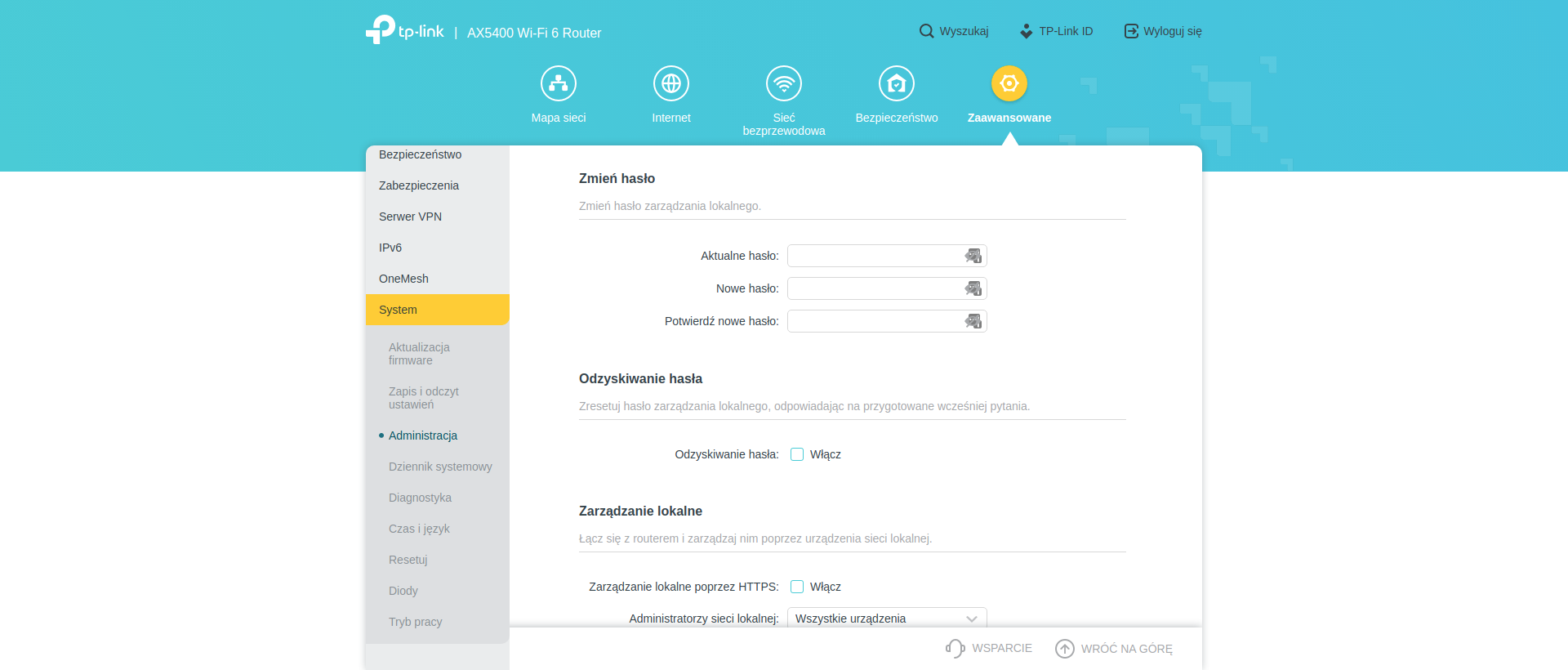Screen dimensions: 1568x670
Task: Select Aktualizacja firmware menu item
Action: tap(419, 354)
